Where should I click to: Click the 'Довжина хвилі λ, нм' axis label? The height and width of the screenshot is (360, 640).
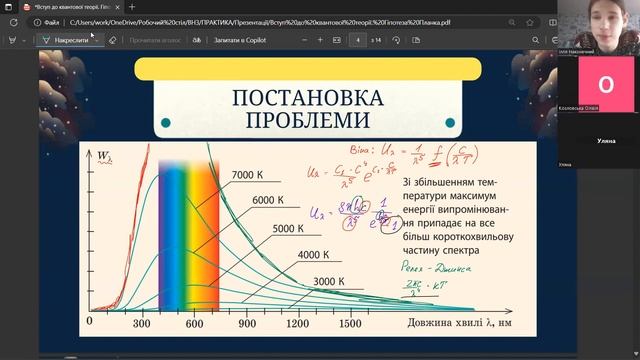point(459,323)
